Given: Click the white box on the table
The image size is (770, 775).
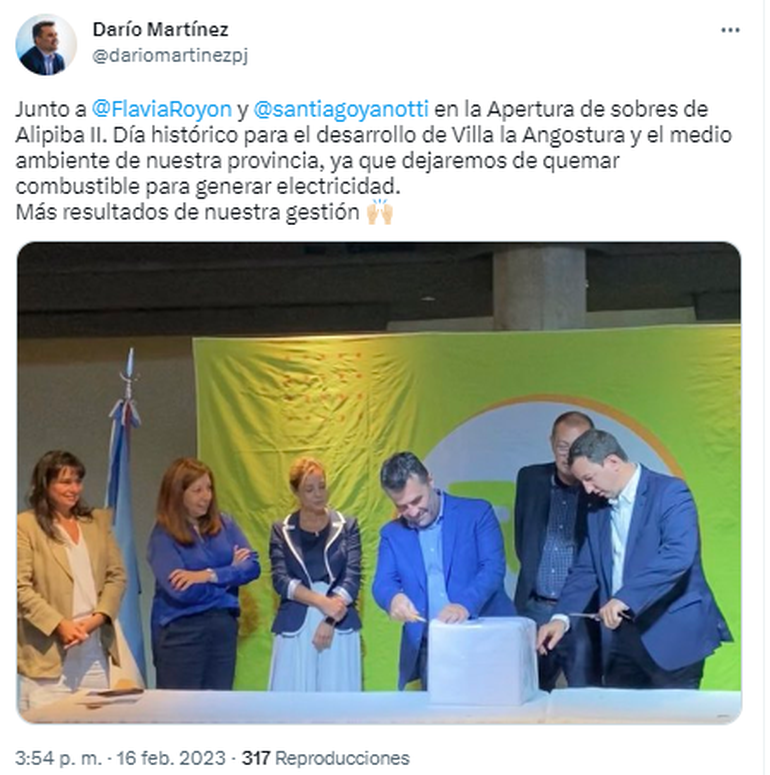Looking at the screenshot, I should coord(483,660).
